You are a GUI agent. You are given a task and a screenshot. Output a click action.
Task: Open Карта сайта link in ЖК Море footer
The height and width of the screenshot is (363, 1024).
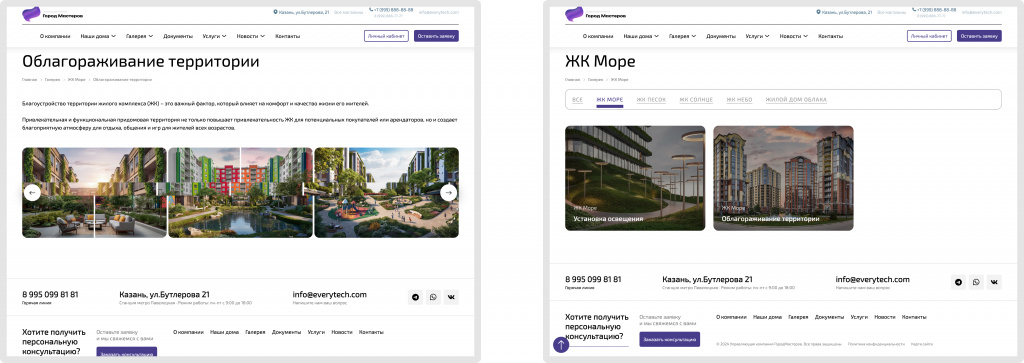click(x=922, y=343)
